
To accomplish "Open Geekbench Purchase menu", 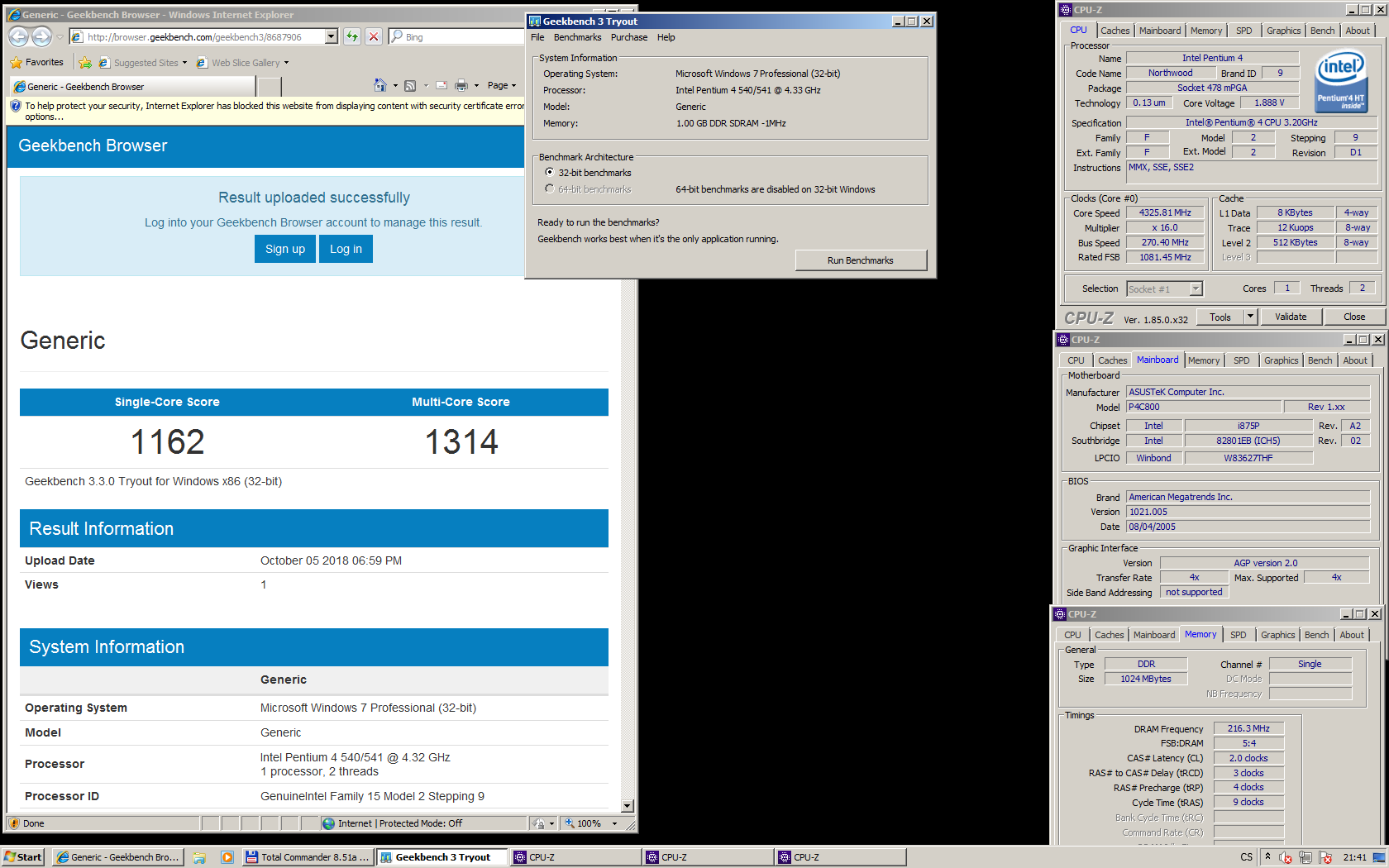I will click(x=629, y=37).
